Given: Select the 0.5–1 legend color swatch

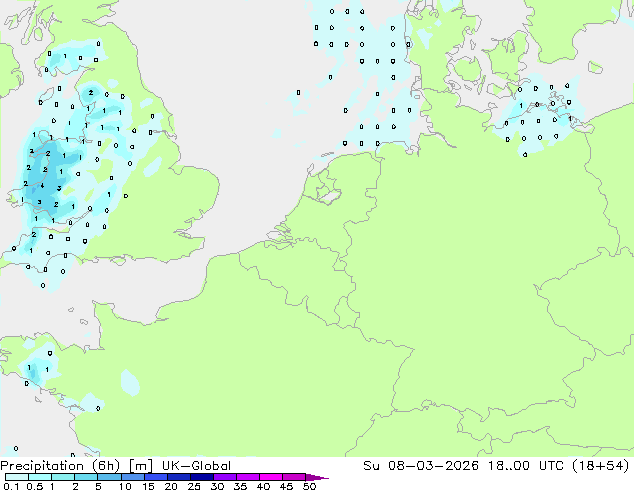Looking at the screenshot, I should point(40,477).
